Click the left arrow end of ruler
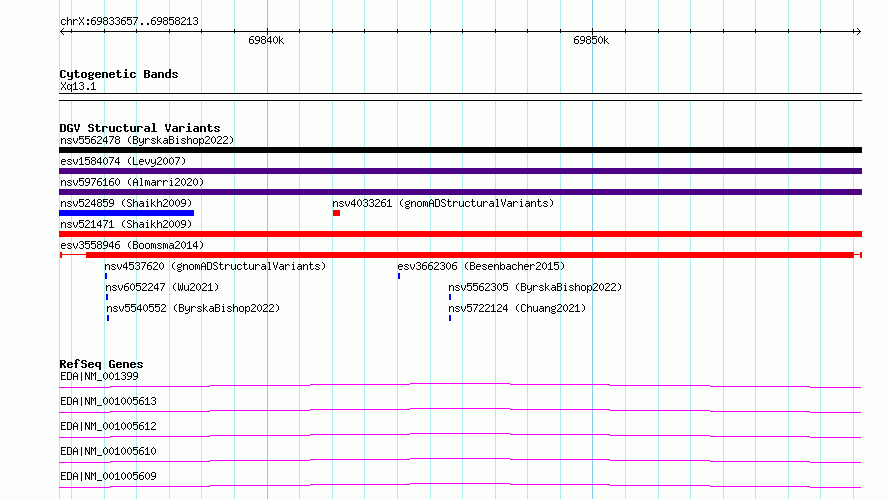Image resolution: width=890 pixels, height=499 pixels. click(x=63, y=32)
